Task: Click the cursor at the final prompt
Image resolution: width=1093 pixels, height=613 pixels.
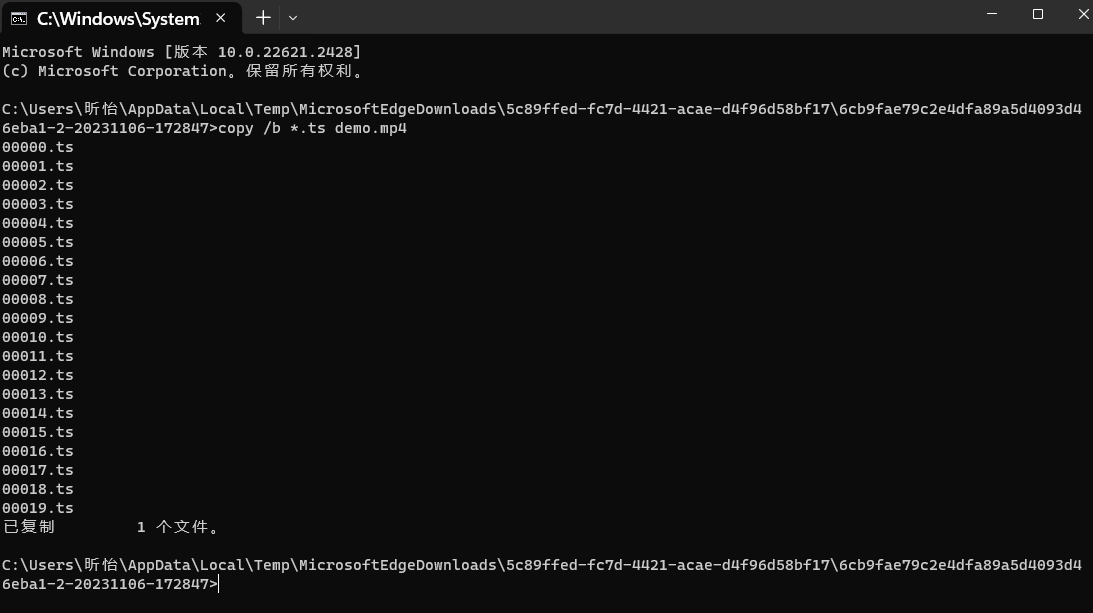Action: (x=217, y=584)
